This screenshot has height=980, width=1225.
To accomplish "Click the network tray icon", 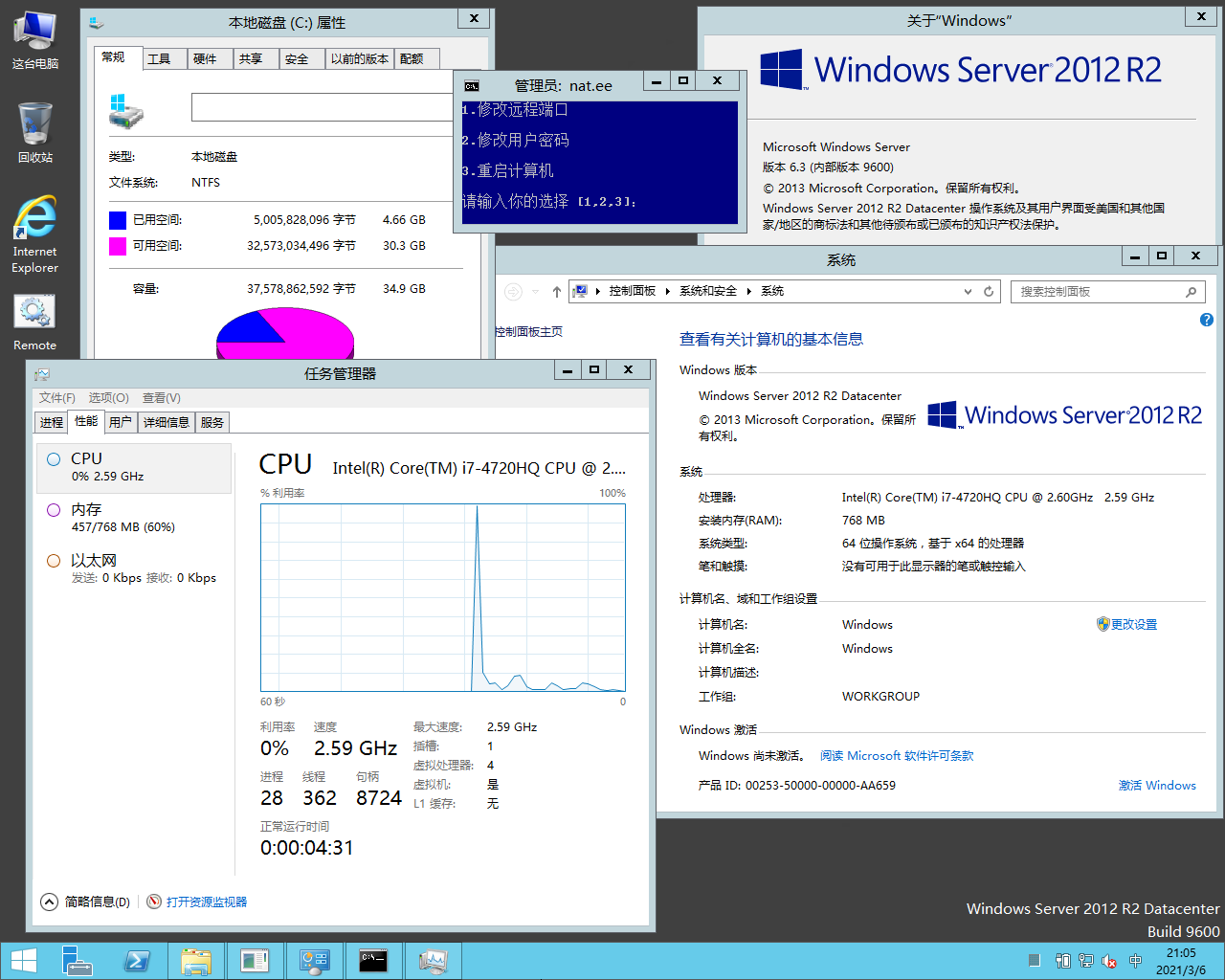I will (x=1086, y=961).
